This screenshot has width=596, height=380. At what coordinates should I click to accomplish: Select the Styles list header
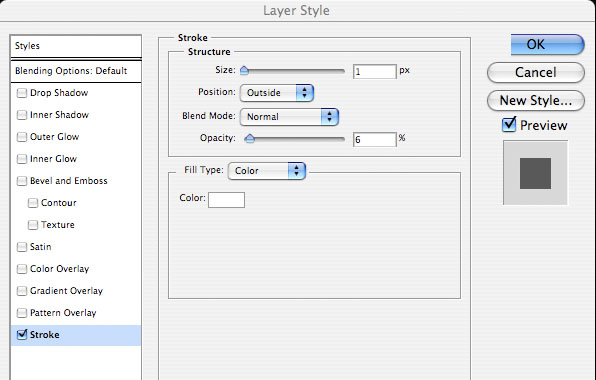coord(76,46)
